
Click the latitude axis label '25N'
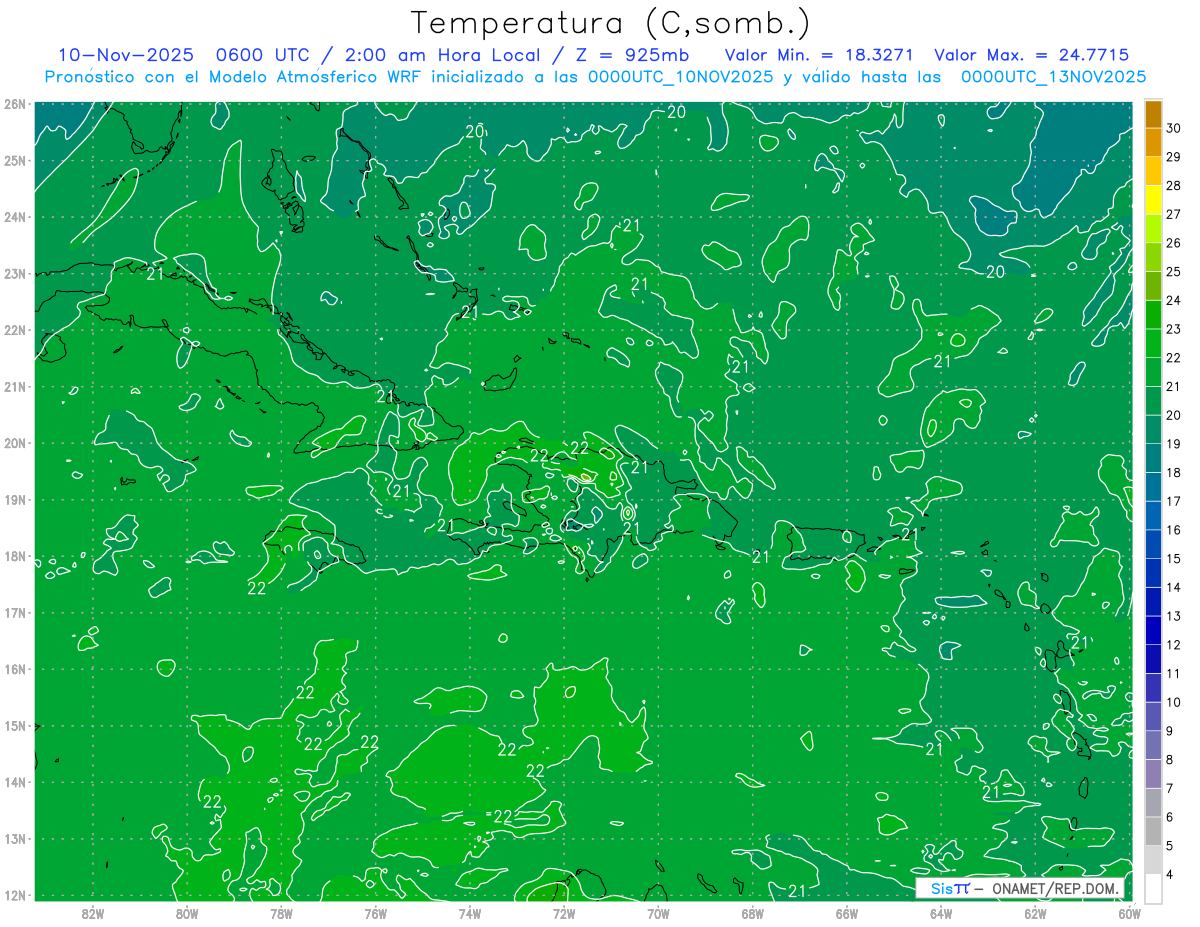(15, 160)
